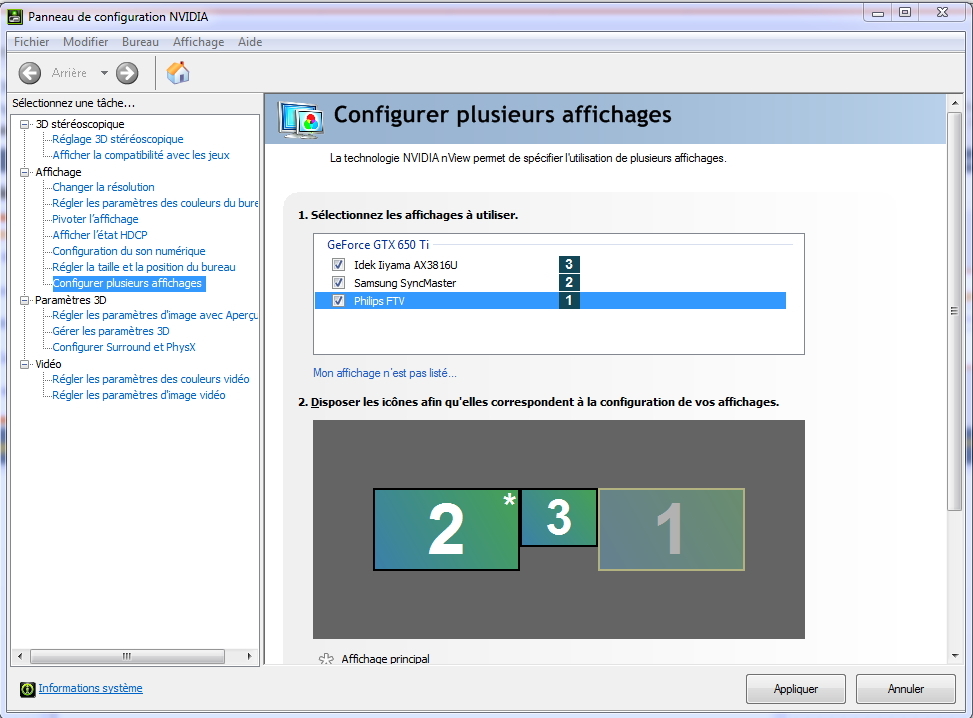Collapse the Affichage tree node

pyautogui.click(x=25, y=172)
